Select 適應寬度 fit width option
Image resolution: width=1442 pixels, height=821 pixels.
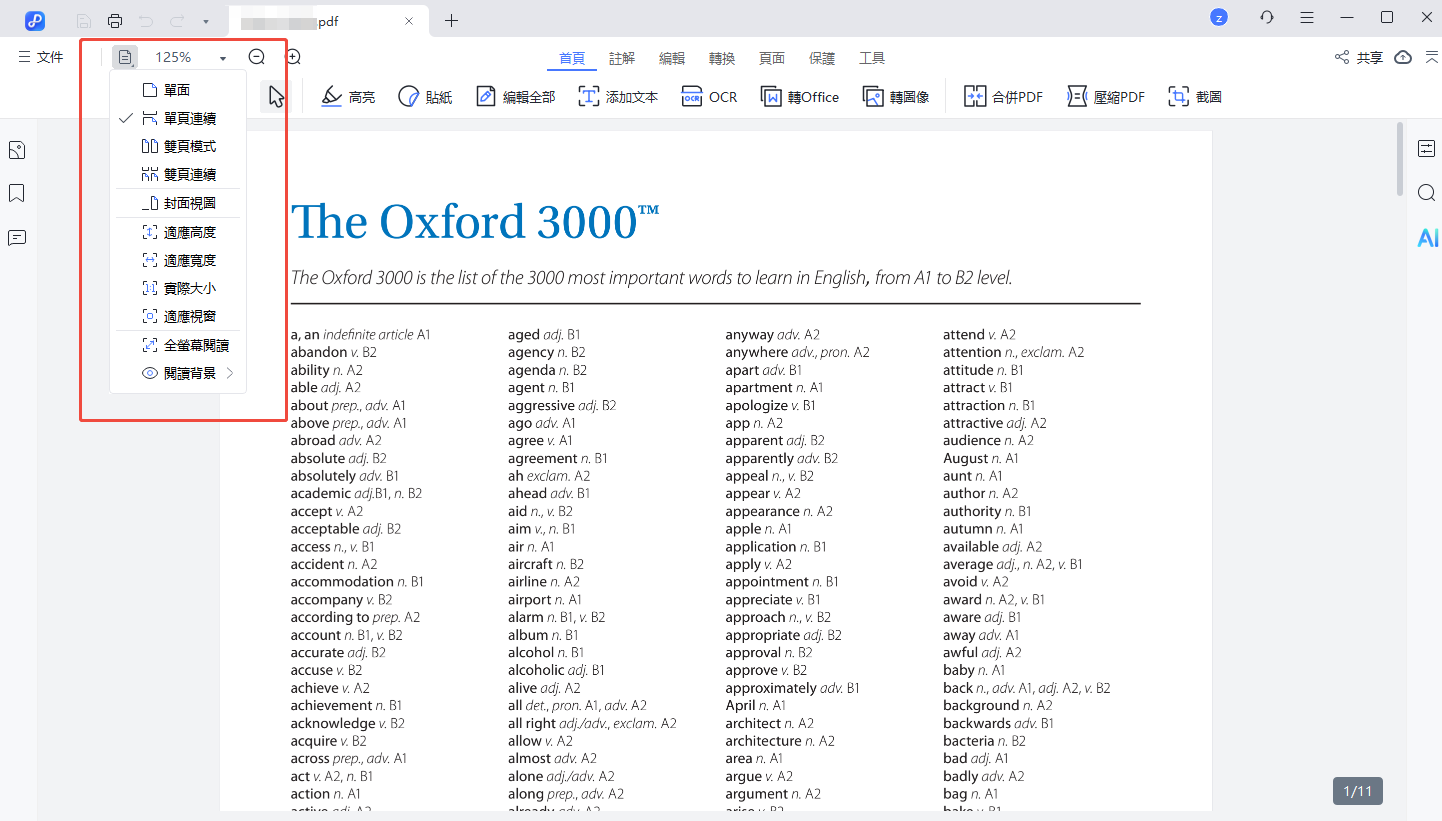(178, 260)
